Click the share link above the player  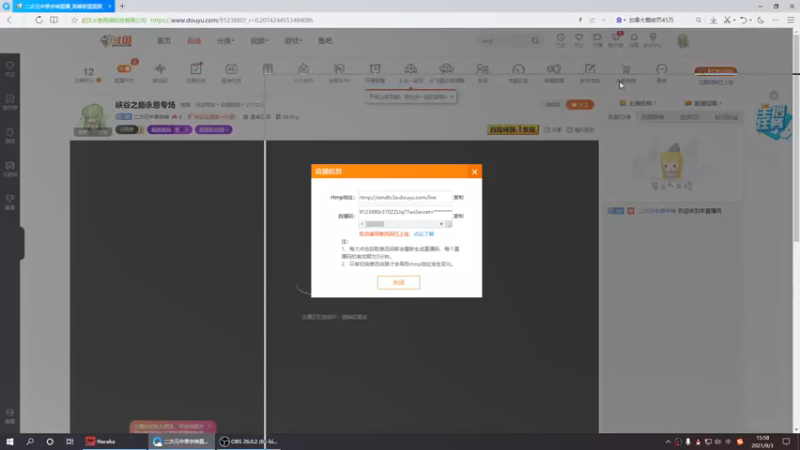pos(553,130)
